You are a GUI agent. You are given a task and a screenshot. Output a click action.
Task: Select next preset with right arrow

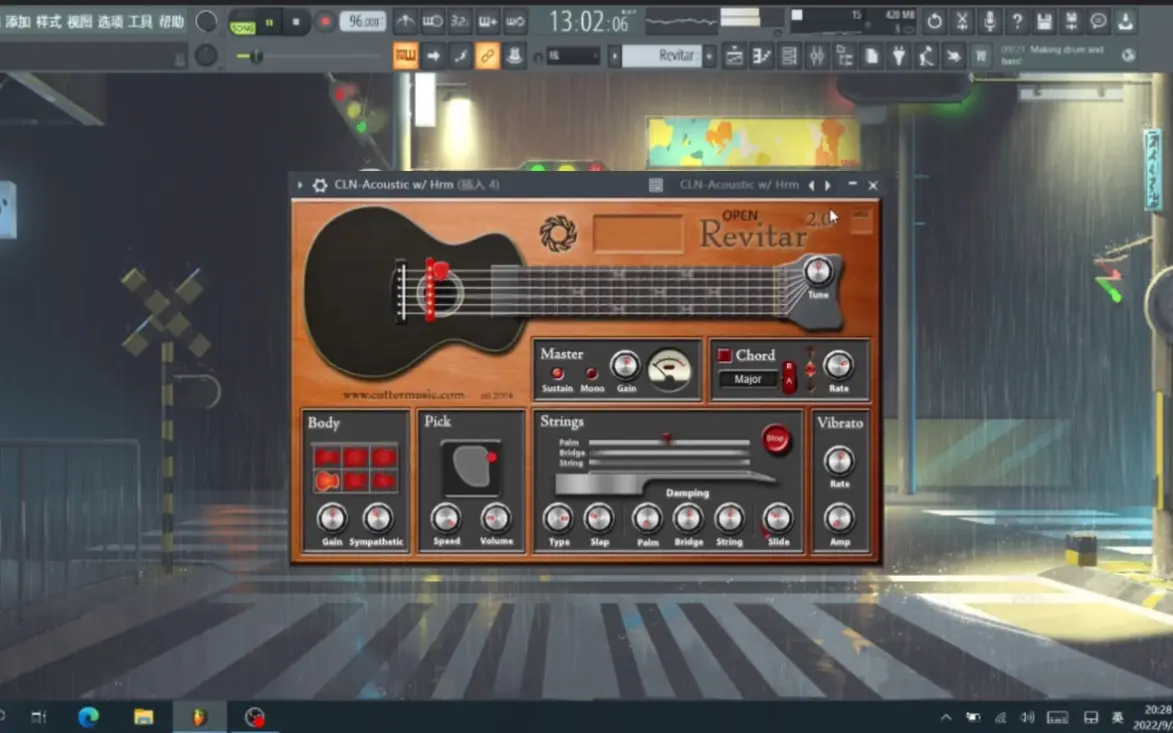(x=828, y=185)
